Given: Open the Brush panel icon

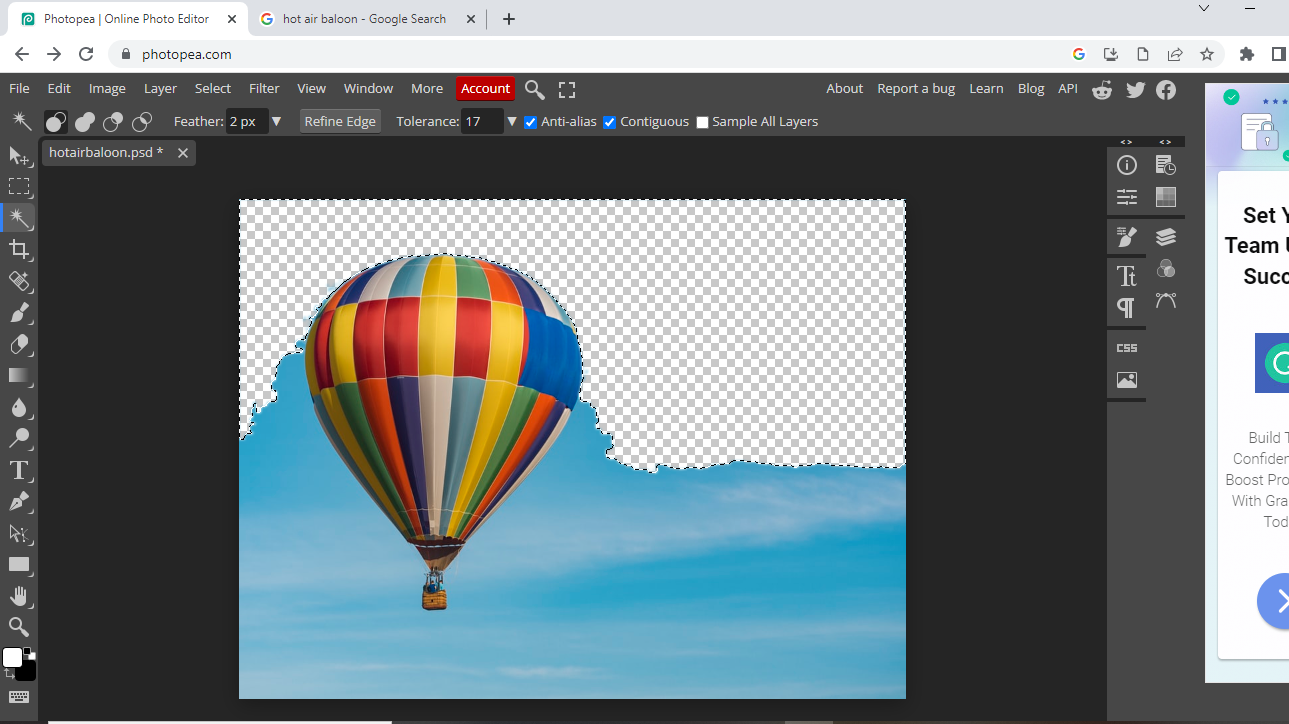Looking at the screenshot, I should point(1127,237).
